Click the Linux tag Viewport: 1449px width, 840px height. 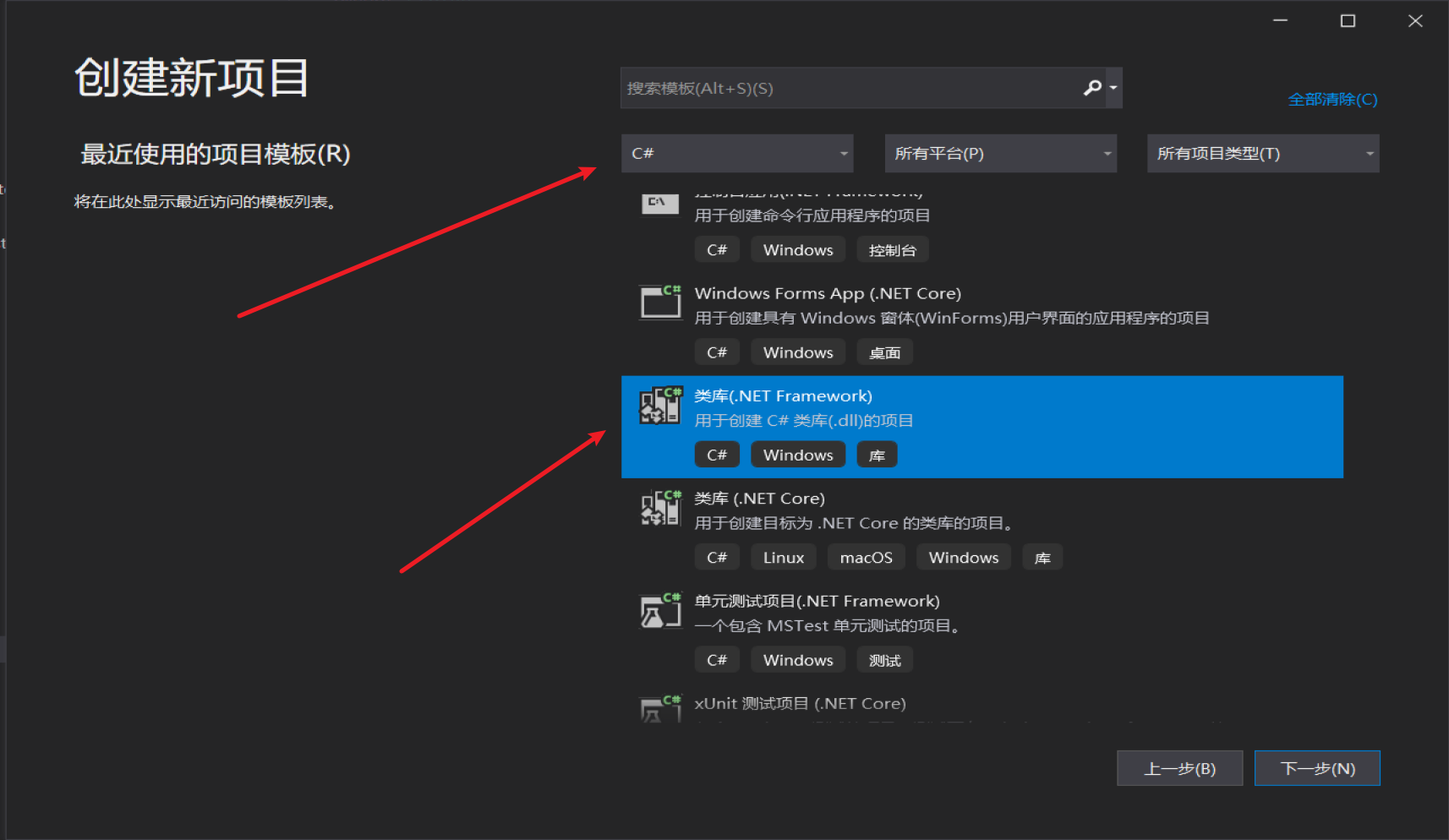784,558
